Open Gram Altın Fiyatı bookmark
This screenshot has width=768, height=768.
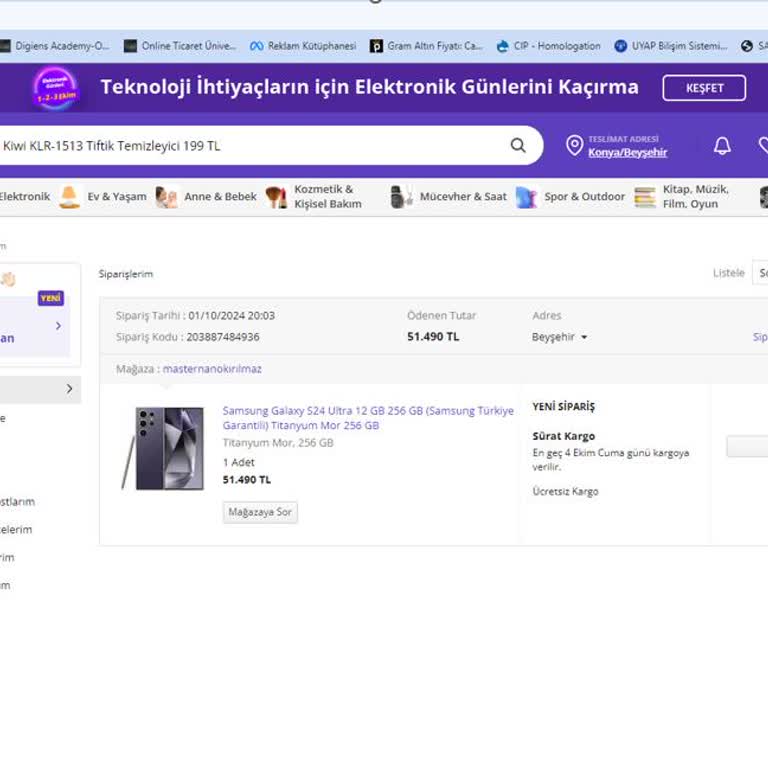(x=427, y=46)
